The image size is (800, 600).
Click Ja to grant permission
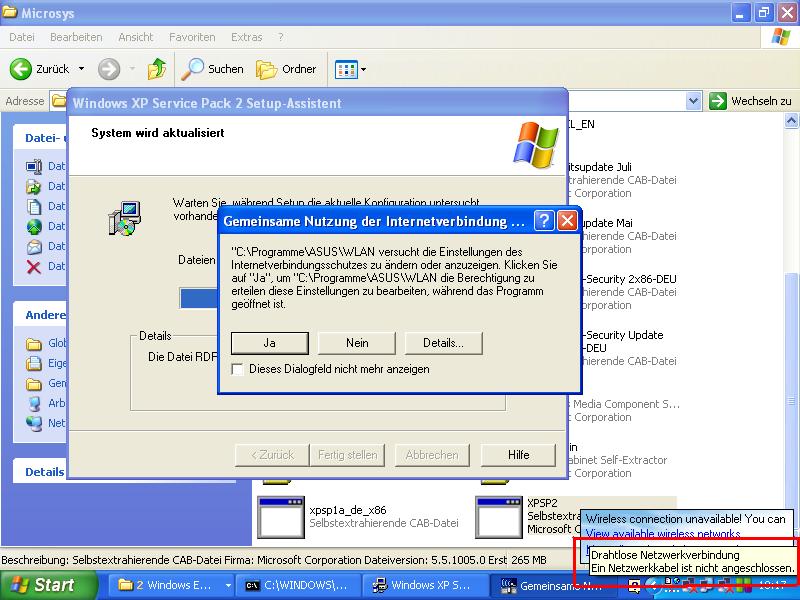269,343
